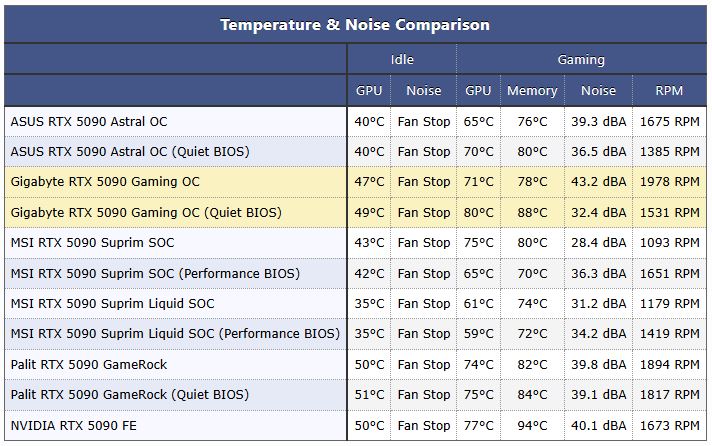Viewport: 712px width, 446px height.
Task: Click the 28.4 dBA noise value
Action: coord(598,242)
